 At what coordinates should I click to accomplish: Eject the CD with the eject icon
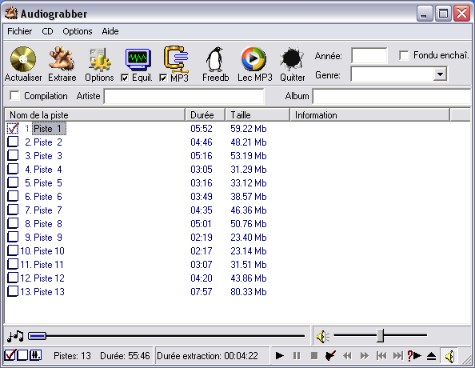[x=431, y=356]
